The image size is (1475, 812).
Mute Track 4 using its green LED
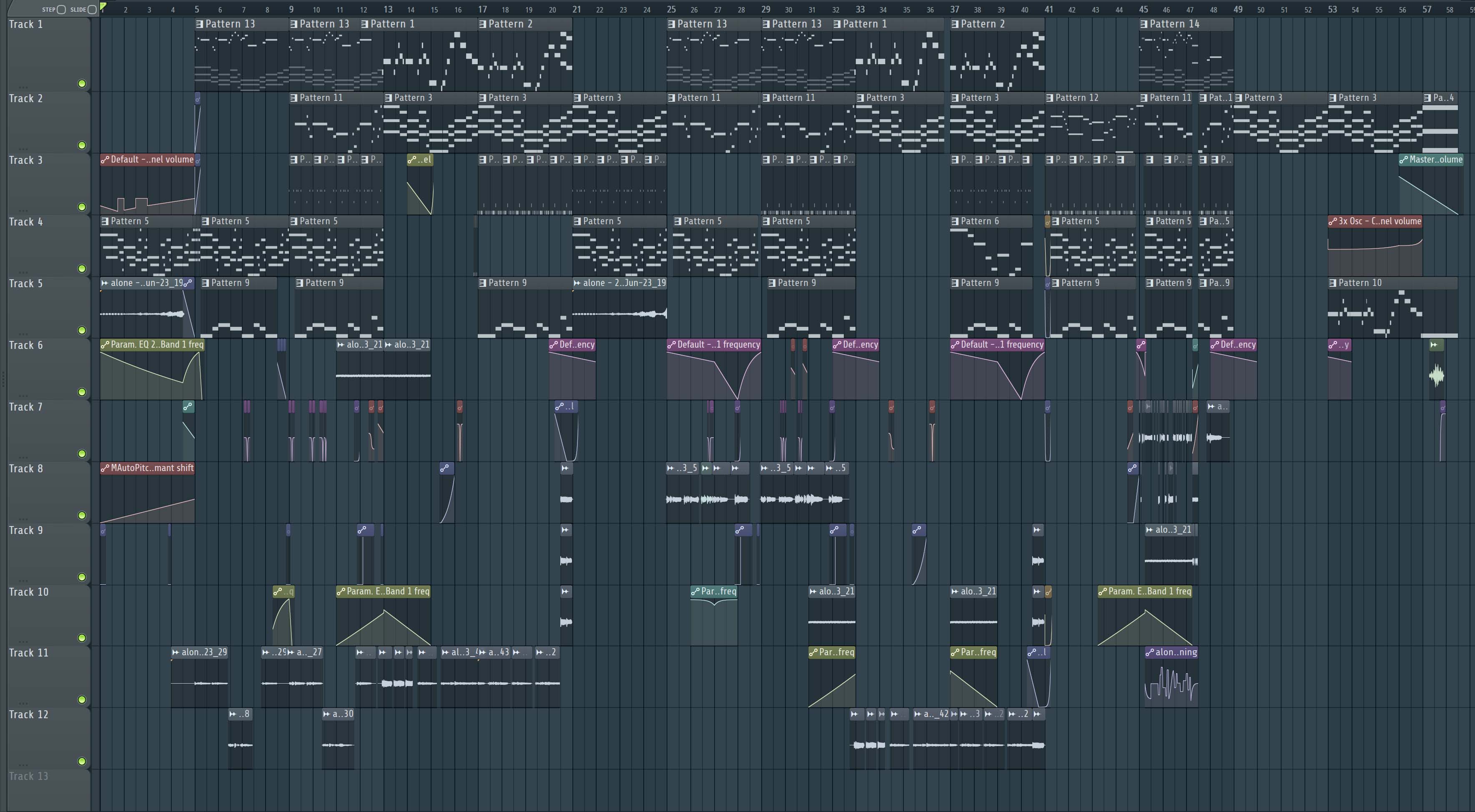(82, 268)
